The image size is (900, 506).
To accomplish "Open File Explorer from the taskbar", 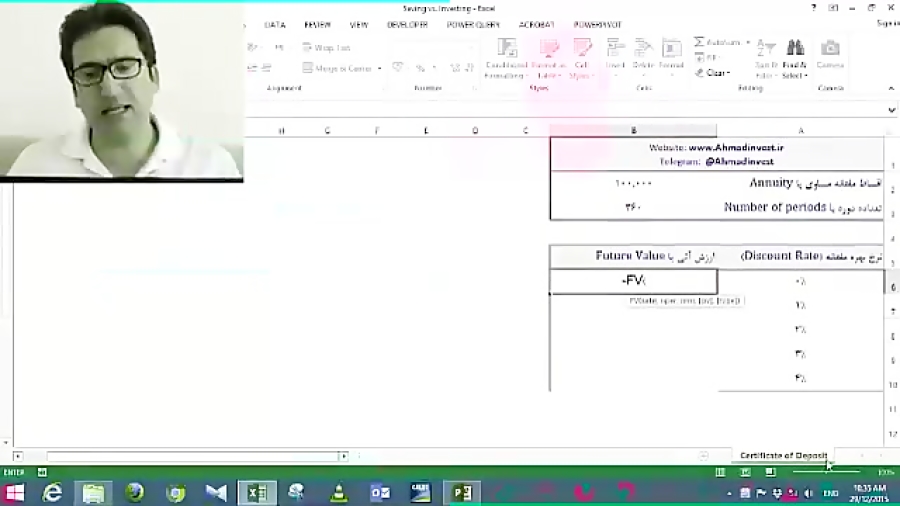I will click(93, 492).
